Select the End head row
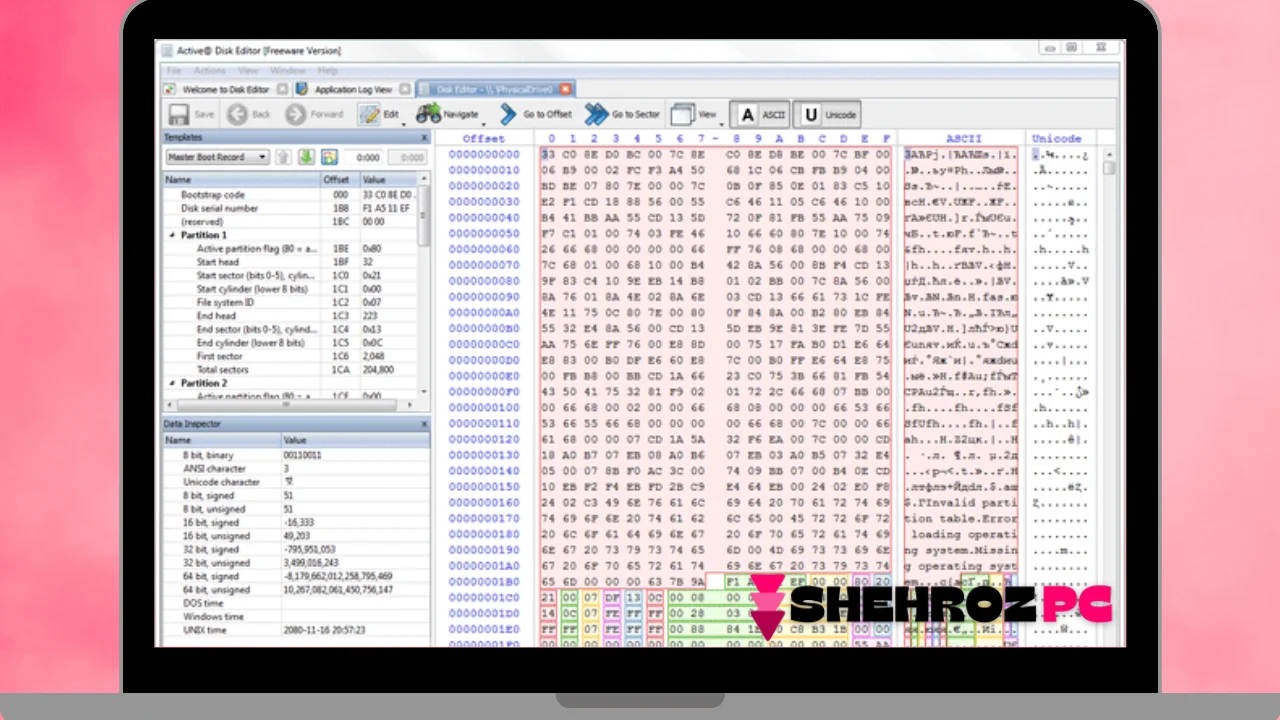The image size is (1280, 720). click(291, 316)
